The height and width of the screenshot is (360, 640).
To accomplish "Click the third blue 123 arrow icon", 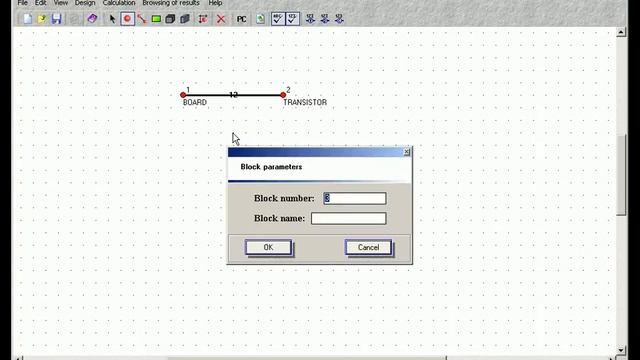I will 339,19.
